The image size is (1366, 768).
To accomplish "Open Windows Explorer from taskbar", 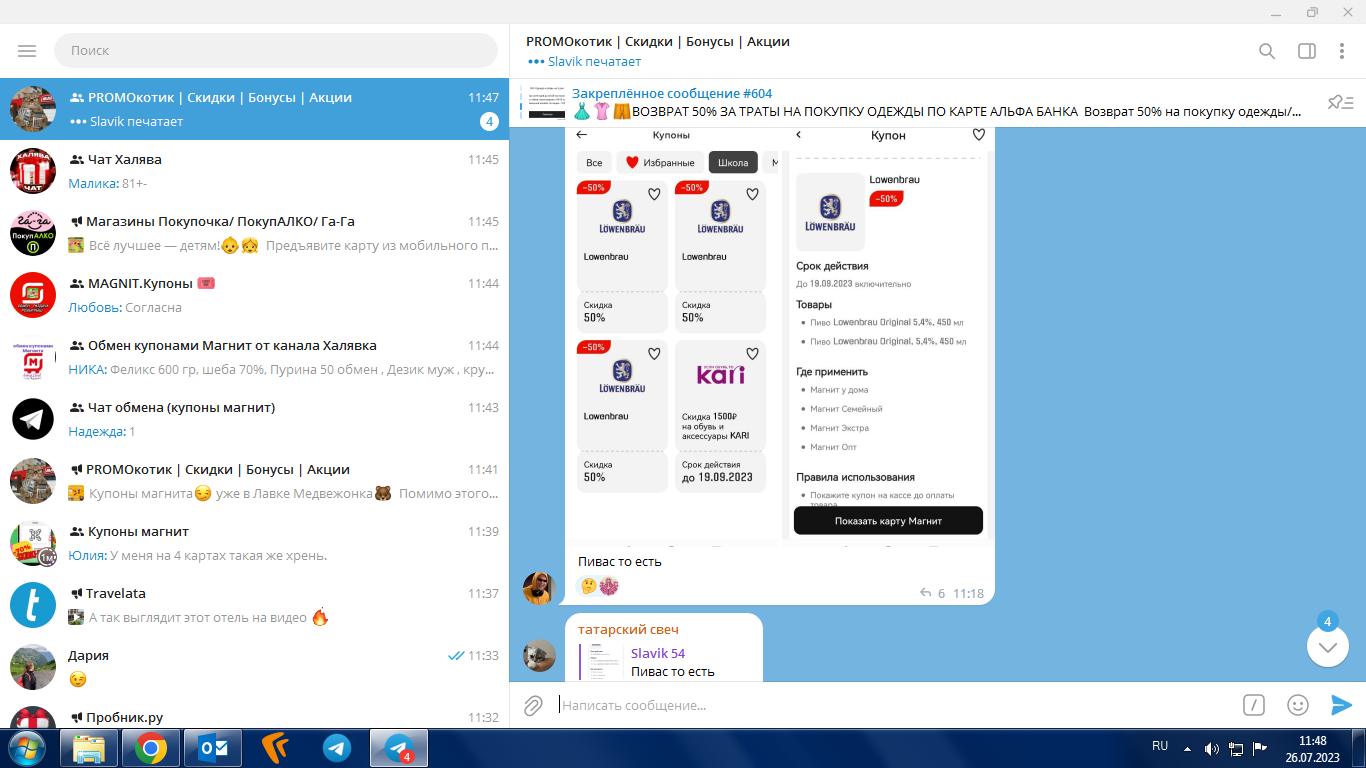I will (89, 748).
